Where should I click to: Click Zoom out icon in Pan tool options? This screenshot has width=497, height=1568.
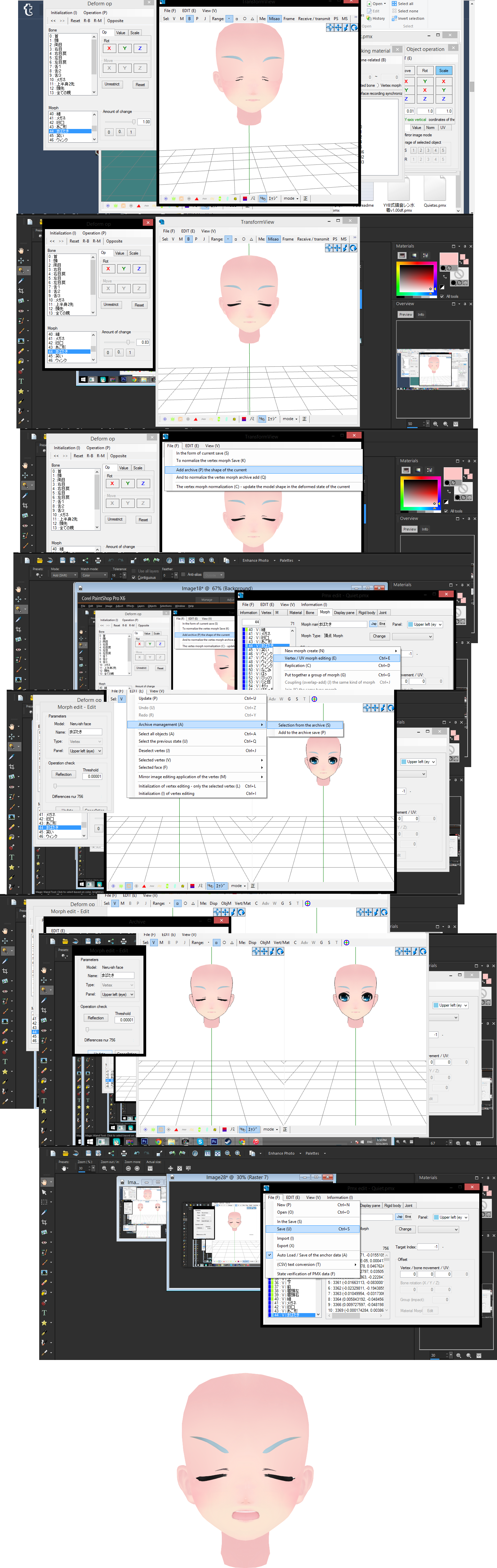click(x=104, y=1168)
